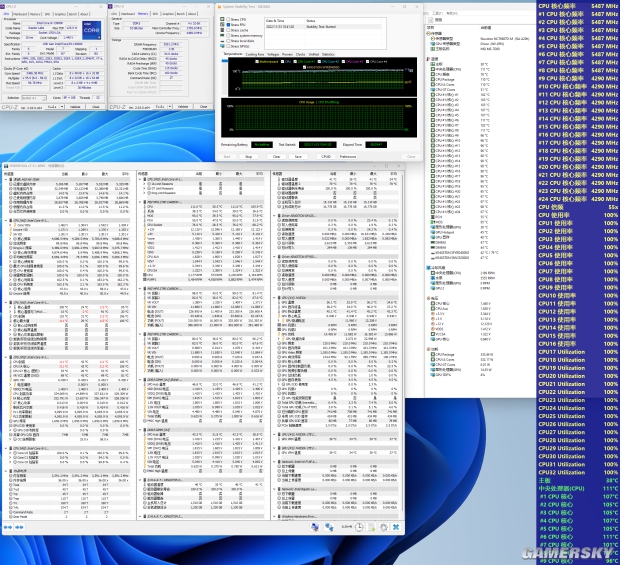This screenshot has width=620, height=565.
Task: Click the '中央处理器(CPU)' overlay temperature row
Action: 578,488
